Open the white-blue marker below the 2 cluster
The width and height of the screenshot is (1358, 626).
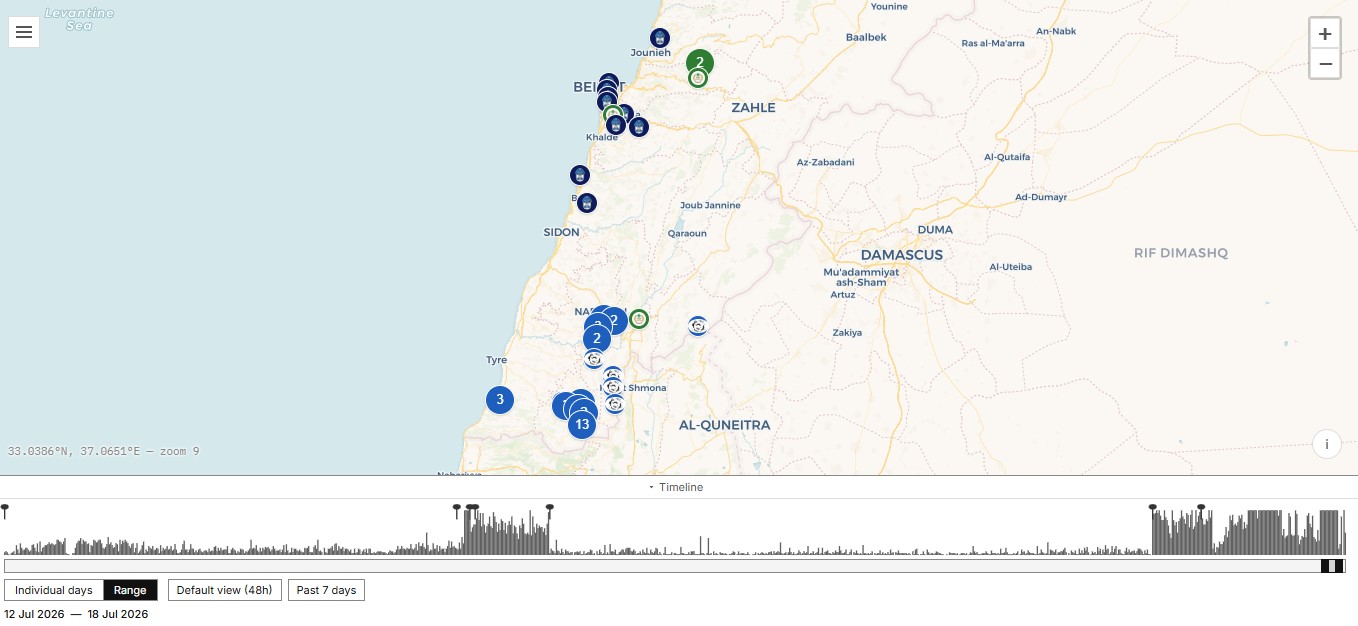click(x=594, y=359)
